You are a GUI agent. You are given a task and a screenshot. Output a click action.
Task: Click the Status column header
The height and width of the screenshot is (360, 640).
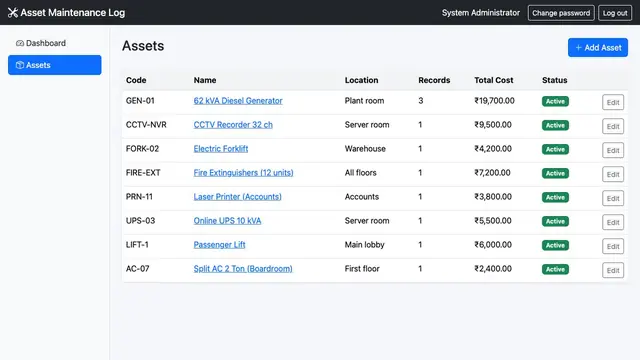(554, 80)
